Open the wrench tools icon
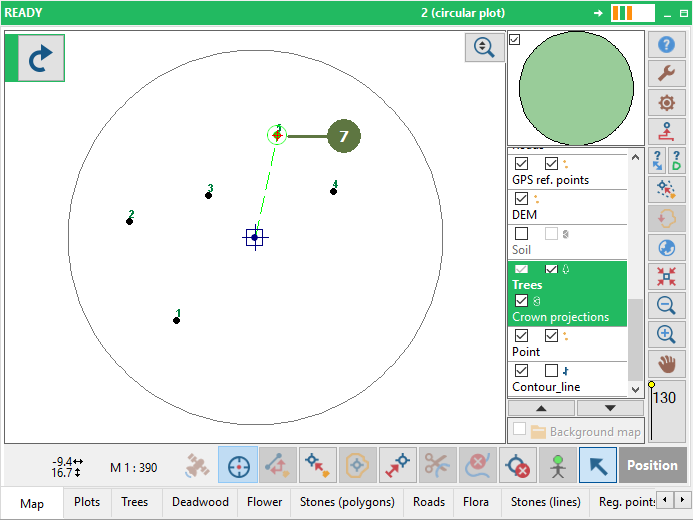 [666, 73]
